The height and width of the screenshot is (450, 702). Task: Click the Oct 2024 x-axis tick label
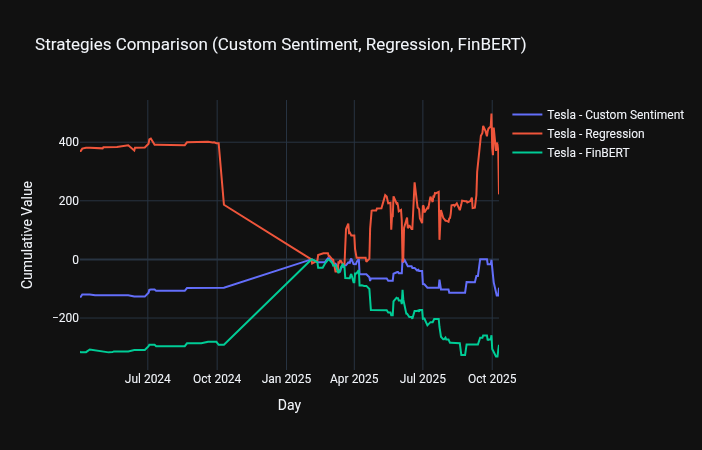tap(217, 379)
